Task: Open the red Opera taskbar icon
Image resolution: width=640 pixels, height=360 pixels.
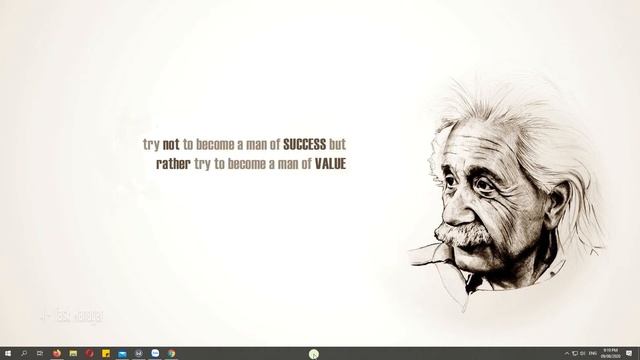Action: pos(89,353)
